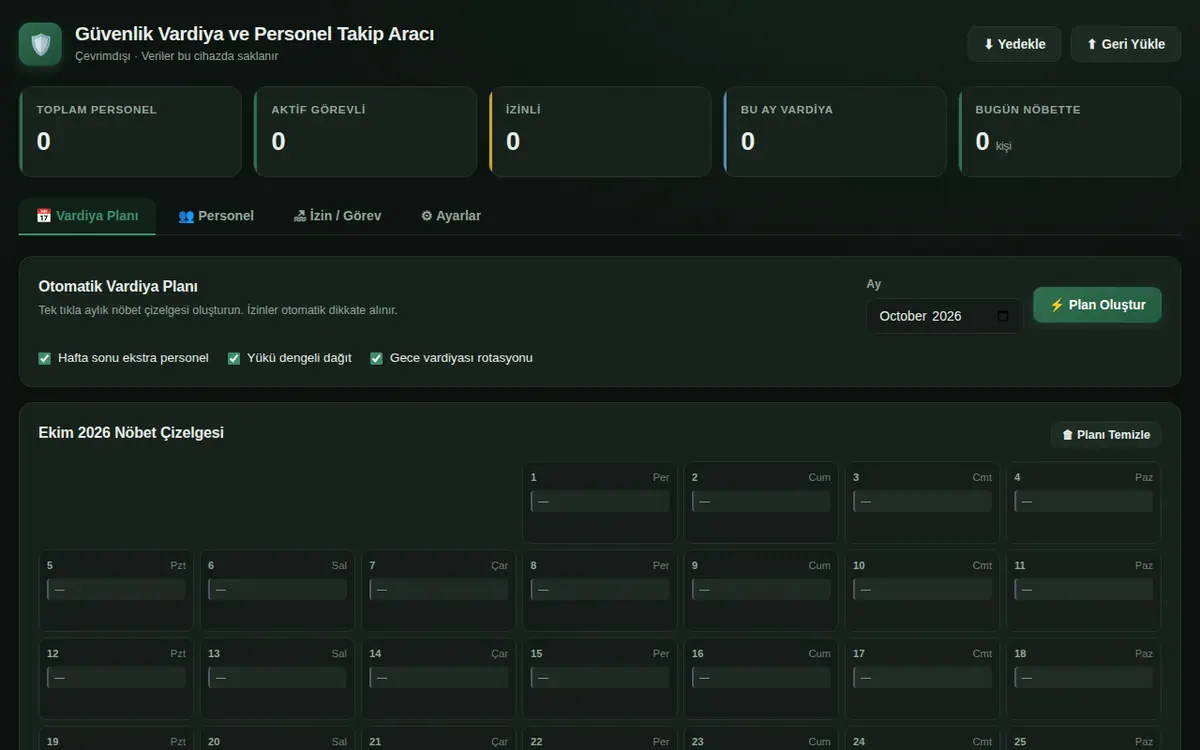Go to the Ayarlar settings tab
Screen dimensions: 1200x750
click(451, 216)
